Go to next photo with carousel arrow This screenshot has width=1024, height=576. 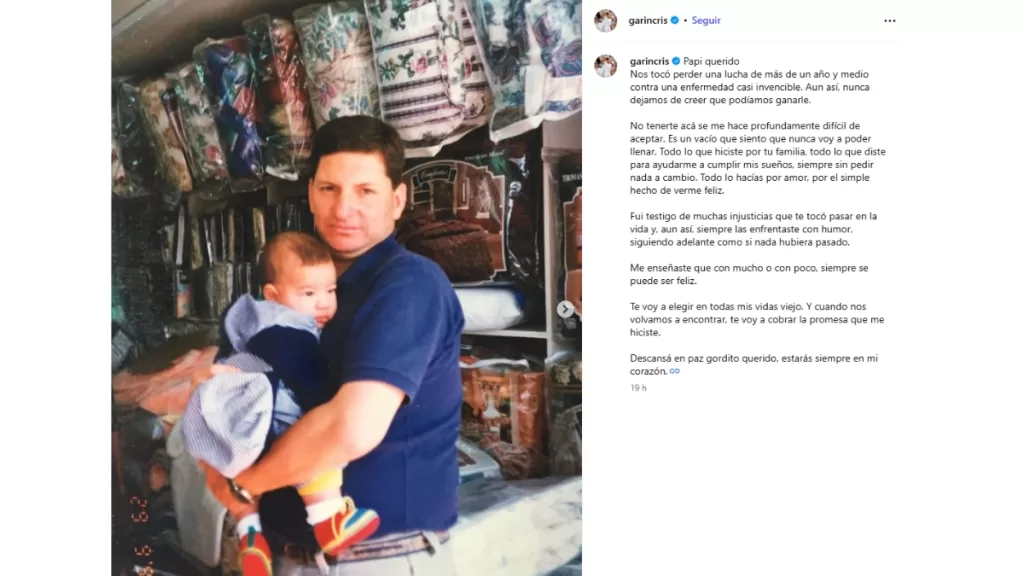pyautogui.click(x=566, y=309)
